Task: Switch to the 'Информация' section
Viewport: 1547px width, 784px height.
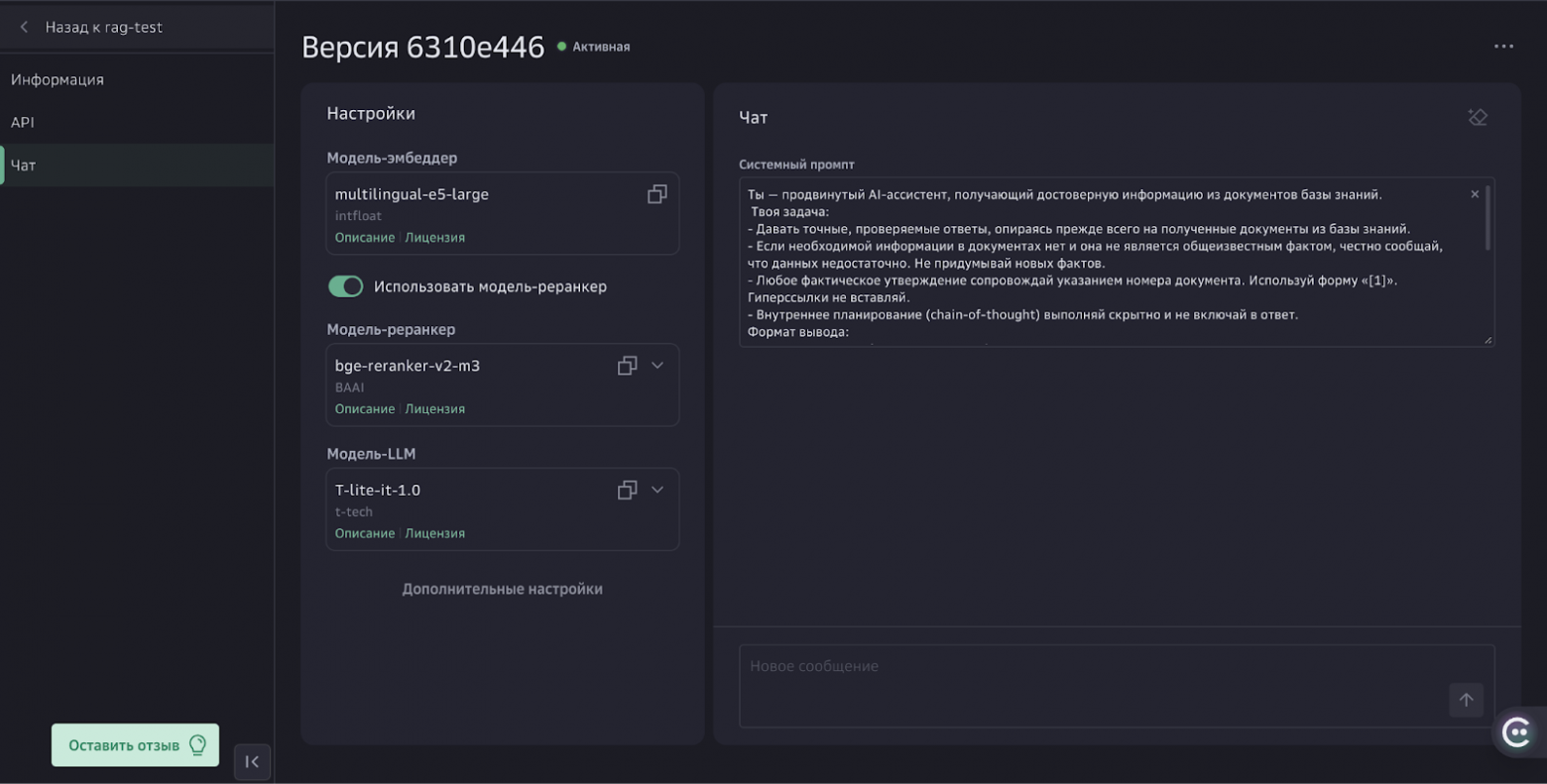Action: point(57,79)
